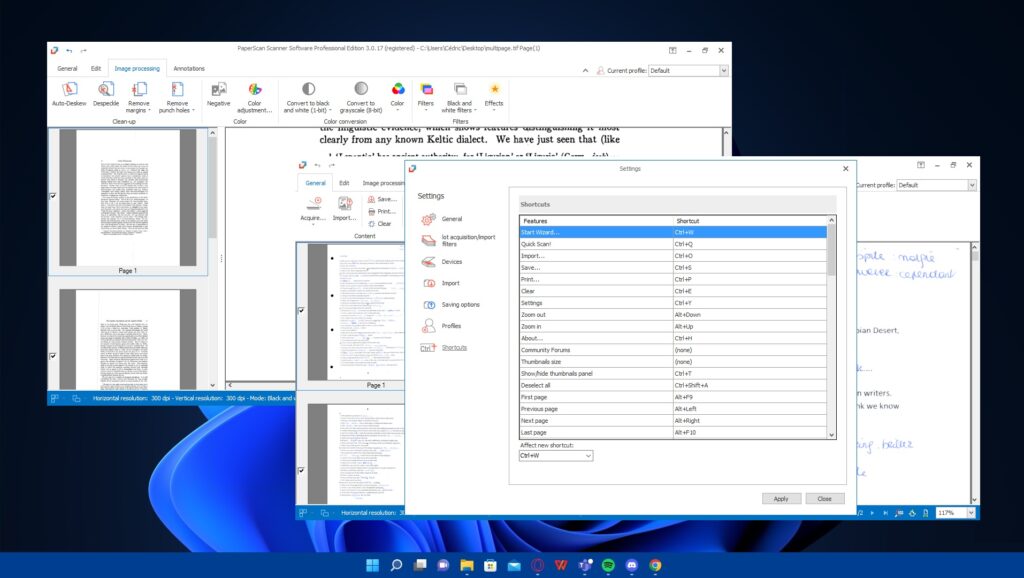
Task: Click the Redo arrow in back window title bar
Action: click(83, 50)
